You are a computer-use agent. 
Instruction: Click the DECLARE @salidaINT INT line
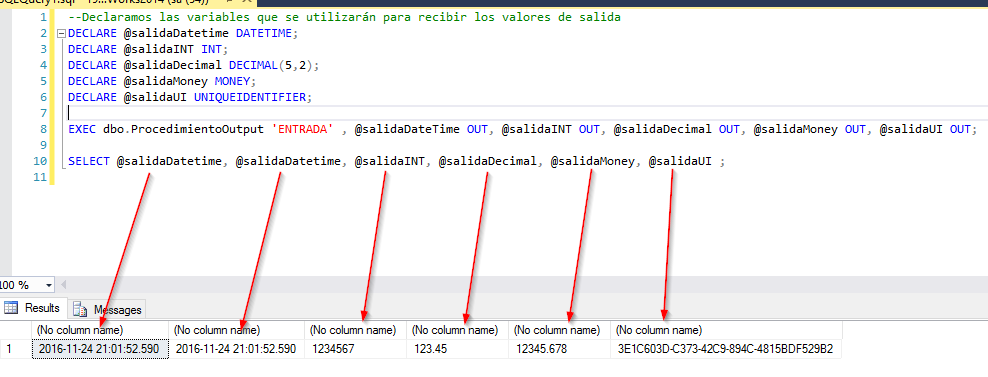(x=147, y=50)
